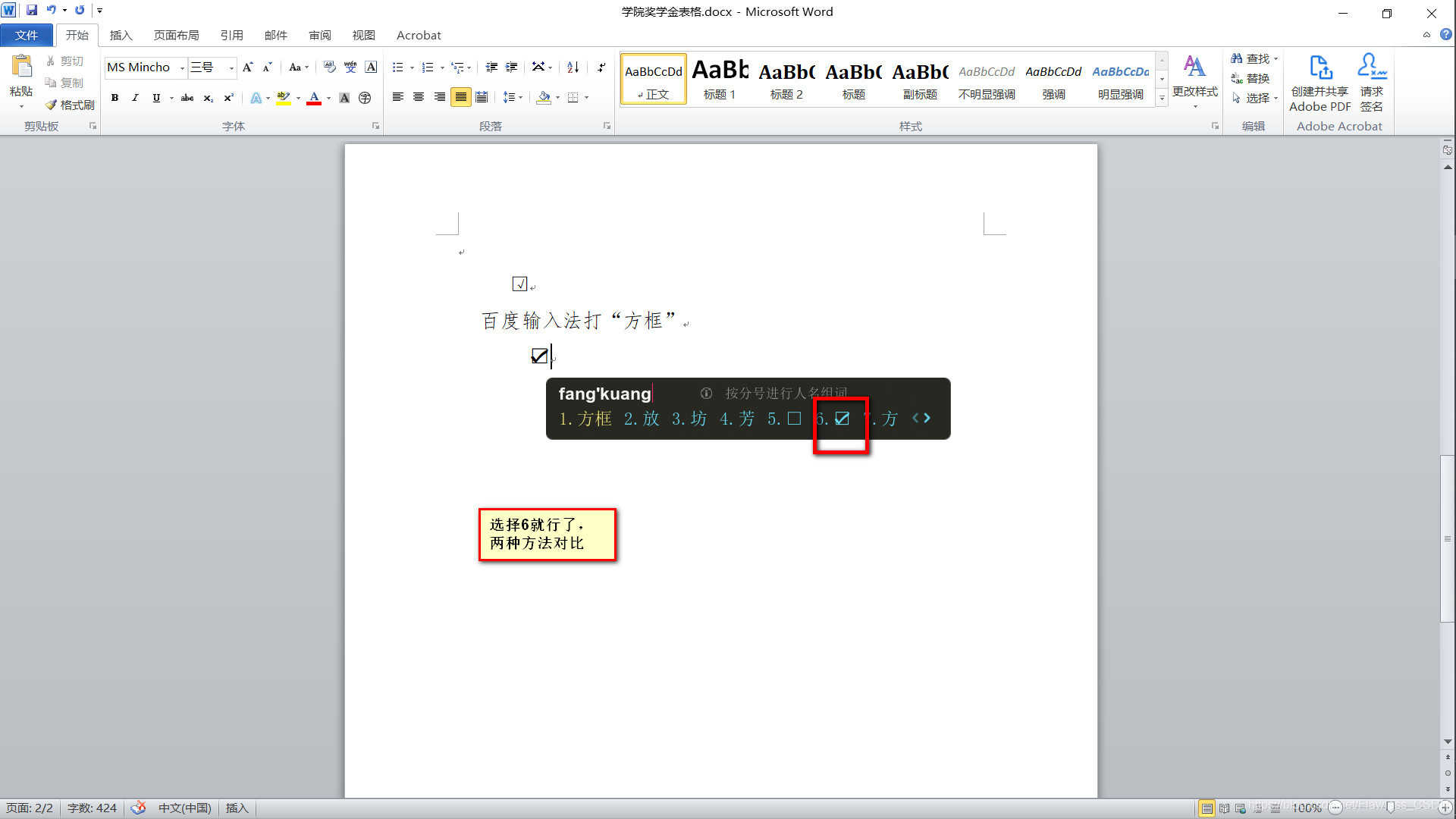The width and height of the screenshot is (1456, 819).
Task: Expand the line spacing dropdown arrow
Action: pyautogui.click(x=520, y=98)
